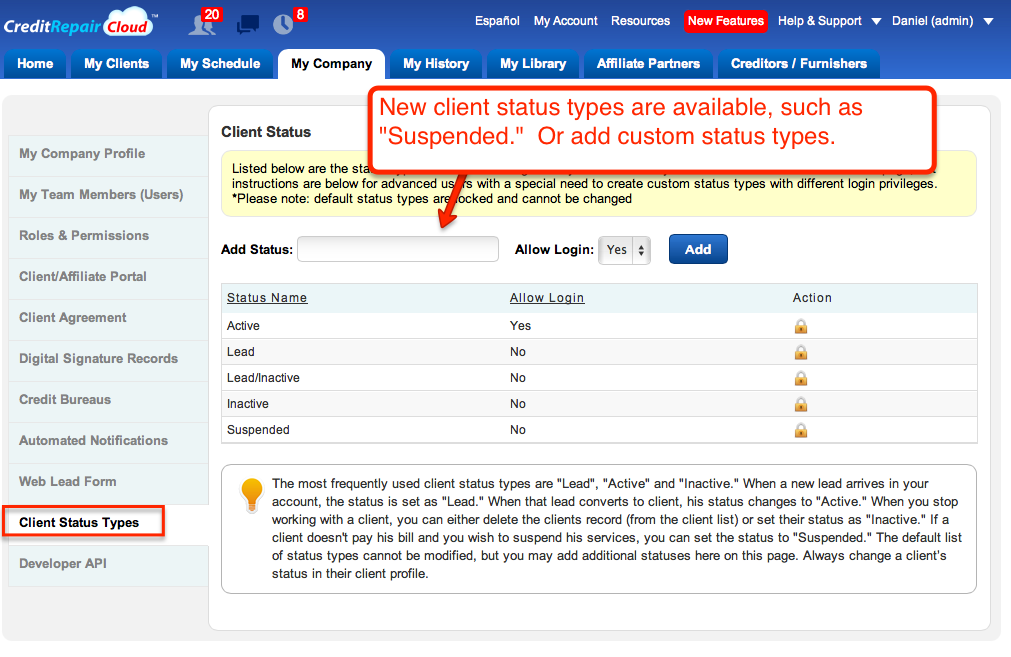Screen dimensions: 1011x657
Task: Go to the Home tab
Action: tap(35, 64)
